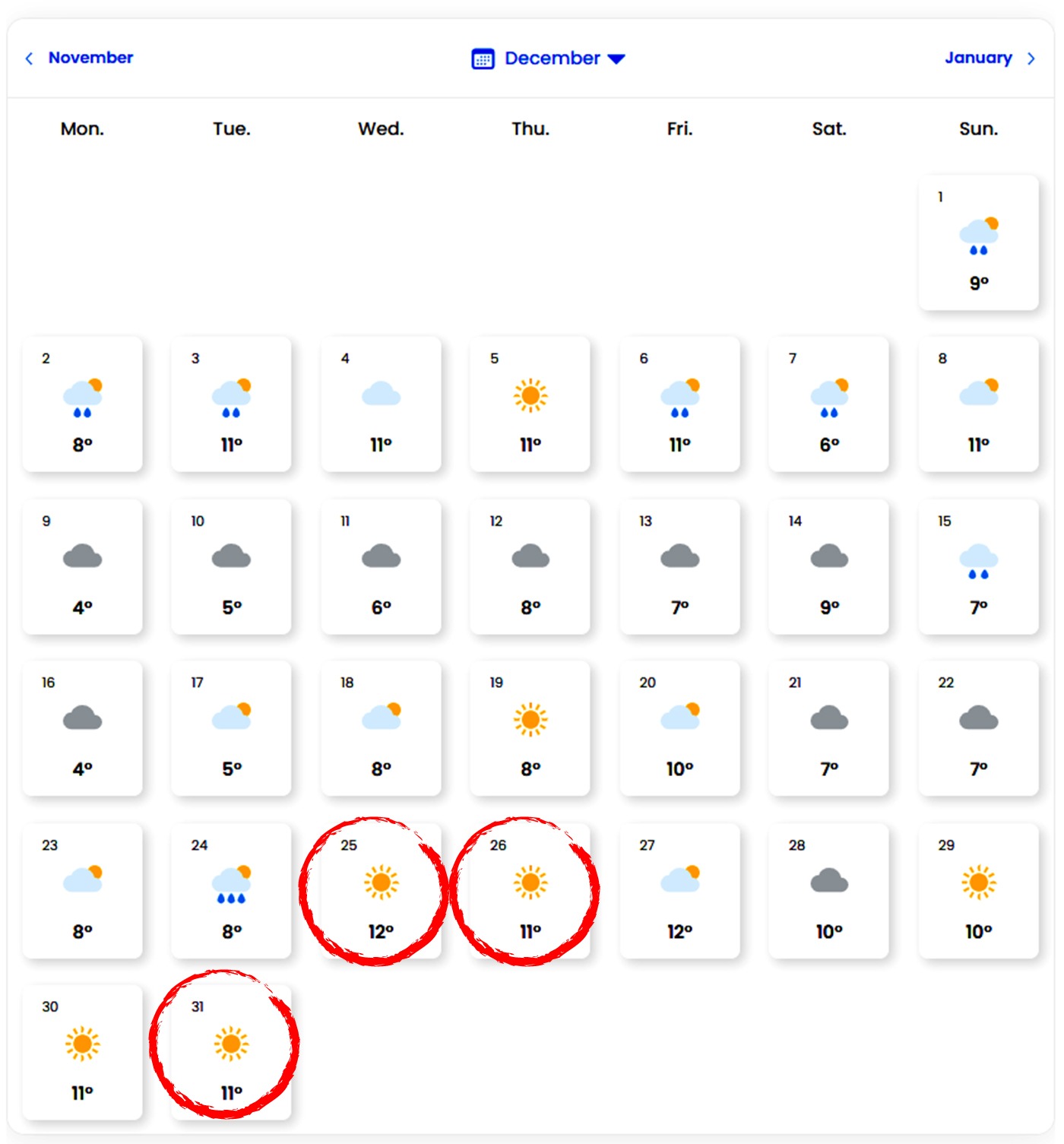Open the December month dropdown
This screenshot has width=1064, height=1144.
coord(616,59)
